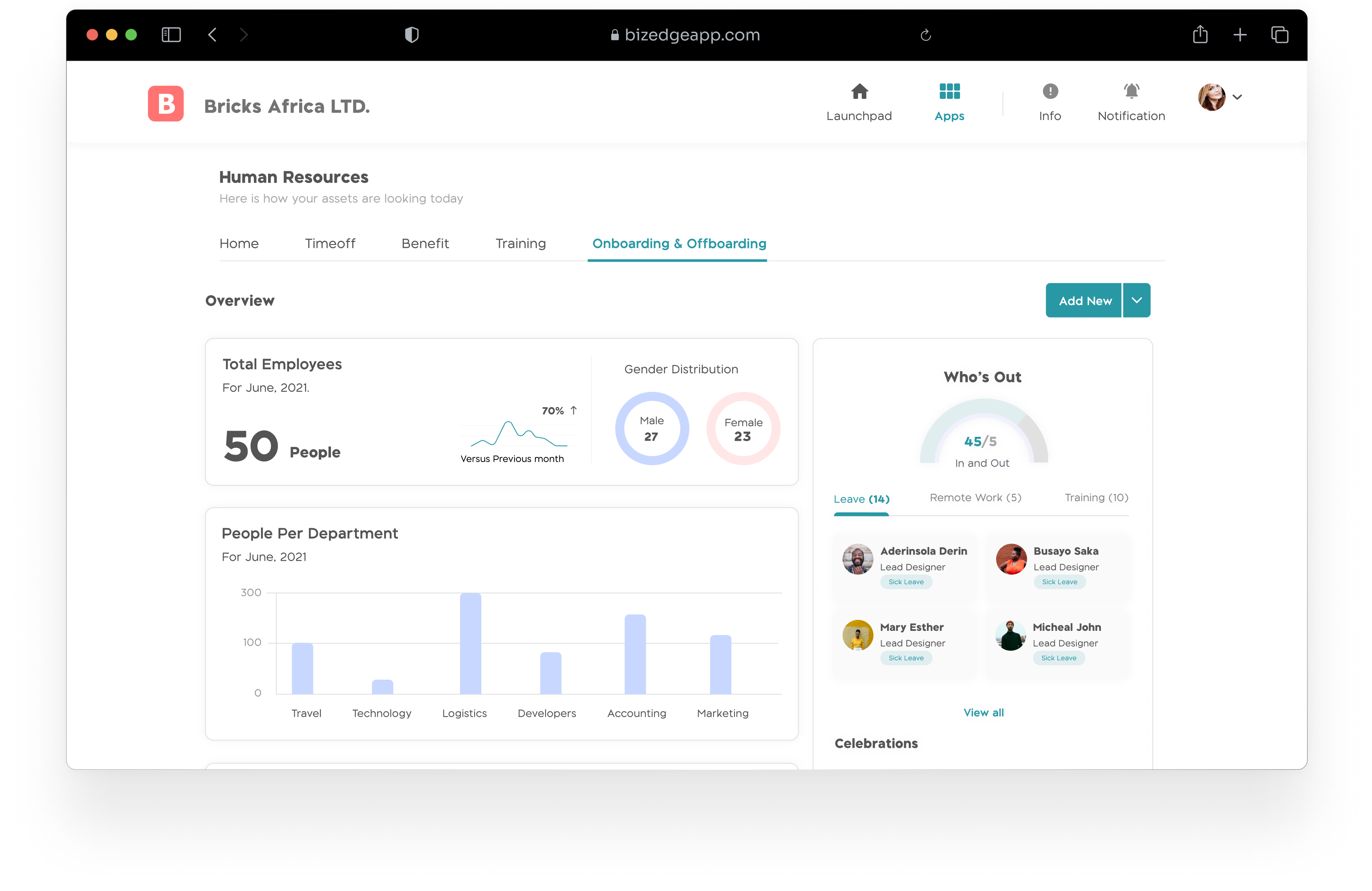Screen dimensions: 1372x891
Task: Expand the Add New dropdown arrow
Action: tap(1136, 300)
